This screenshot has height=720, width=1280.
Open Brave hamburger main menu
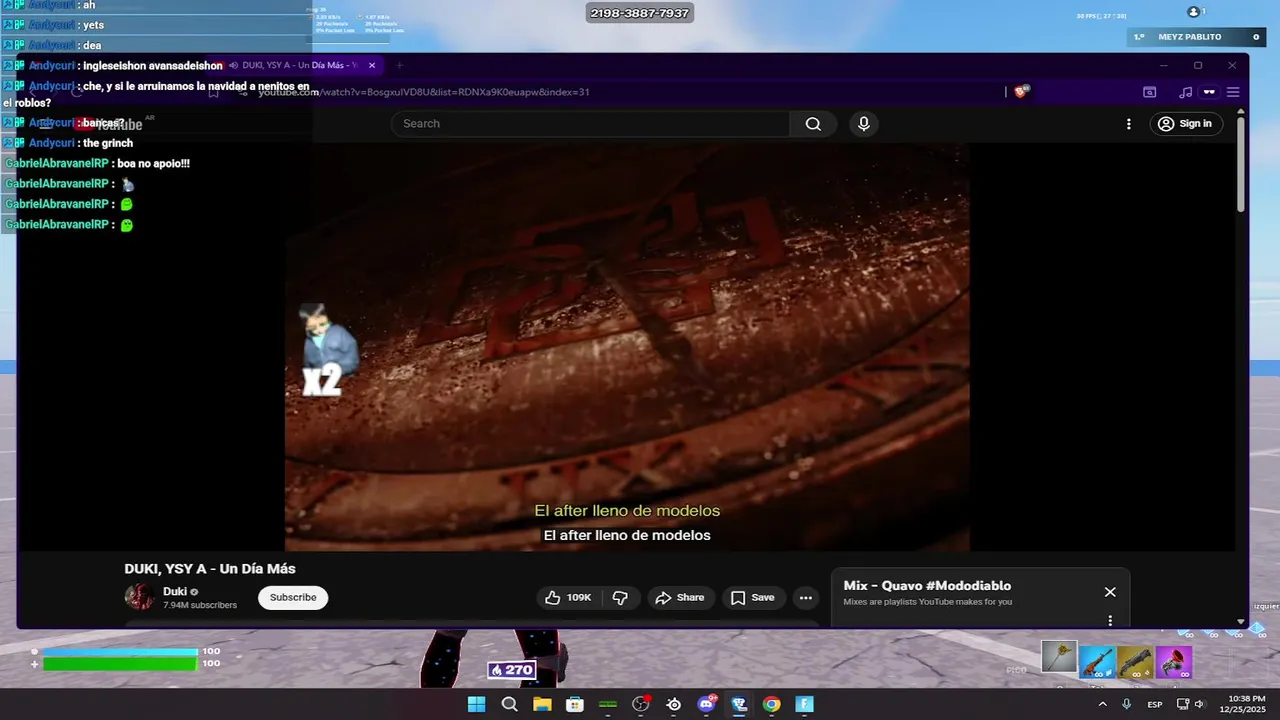coord(1233,92)
